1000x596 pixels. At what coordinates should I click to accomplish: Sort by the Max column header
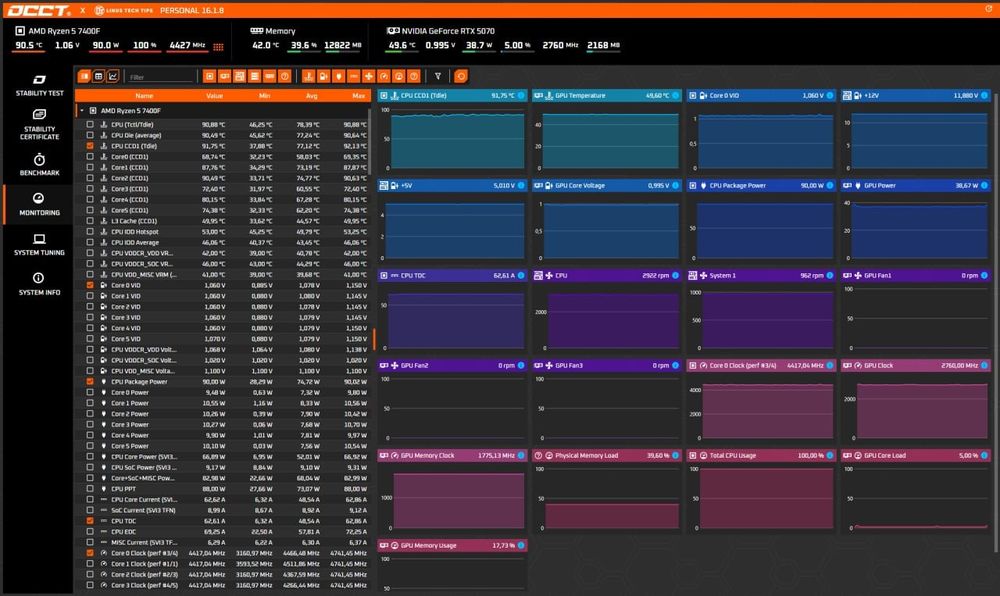[x=358, y=96]
